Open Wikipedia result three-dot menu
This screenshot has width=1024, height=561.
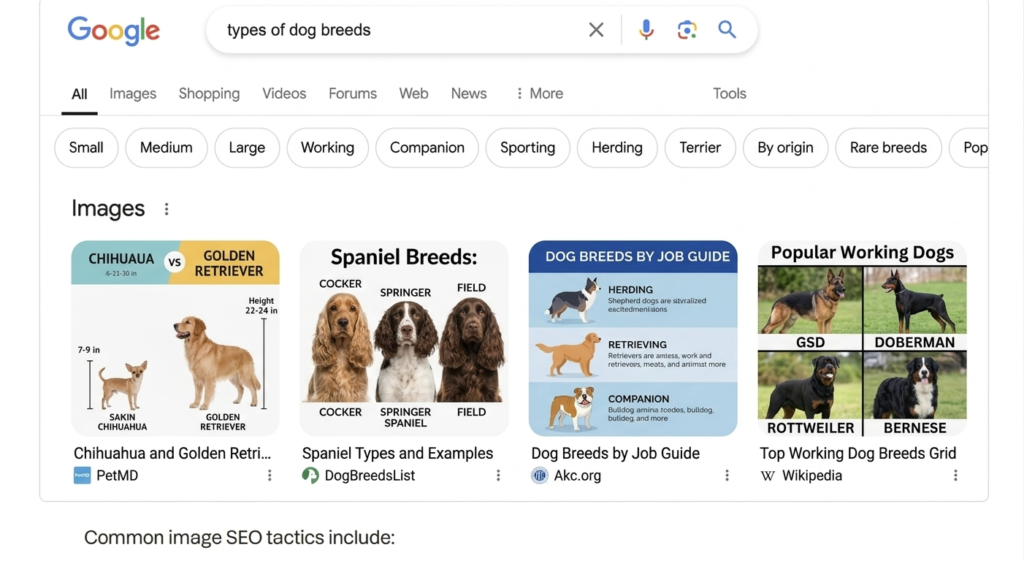pos(955,475)
